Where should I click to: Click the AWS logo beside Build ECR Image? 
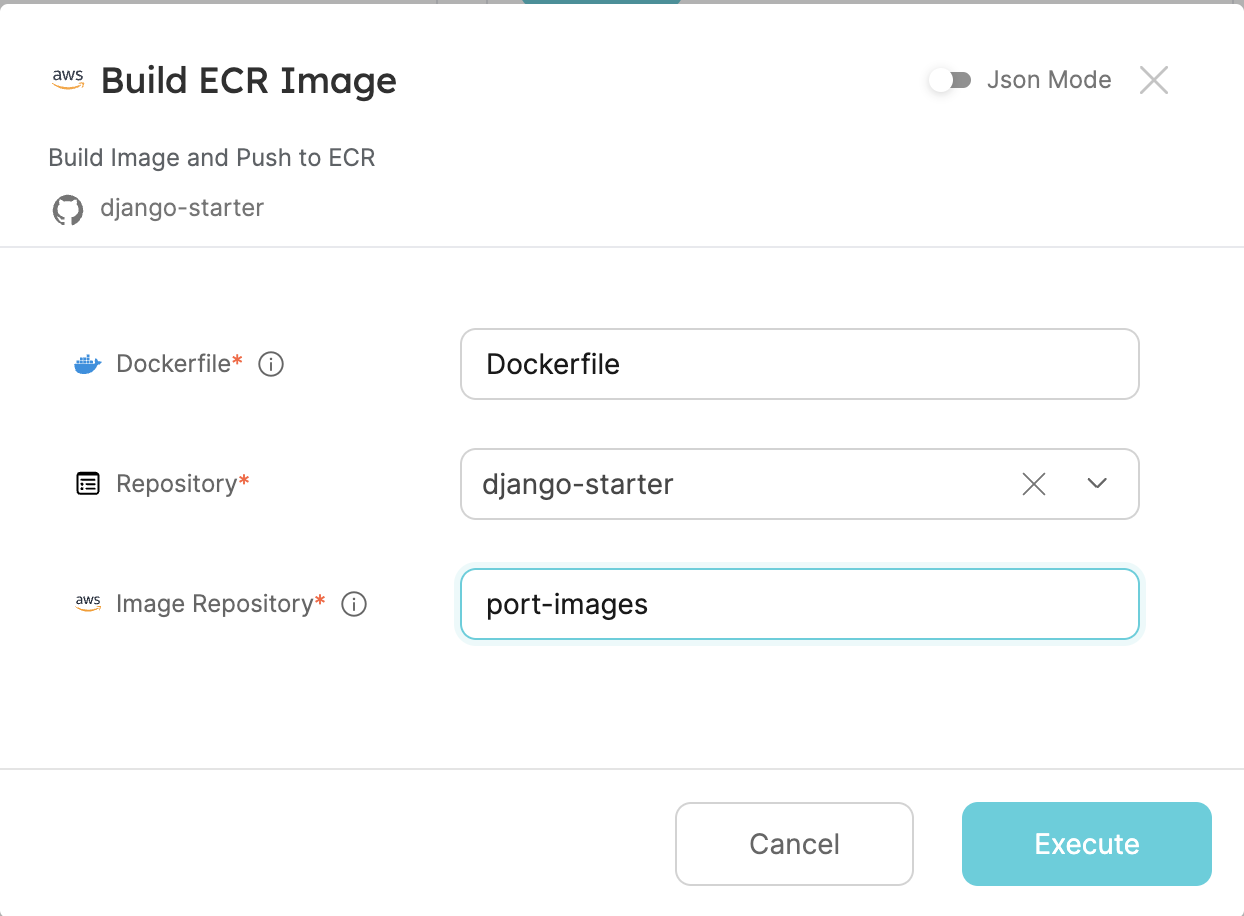pos(68,80)
